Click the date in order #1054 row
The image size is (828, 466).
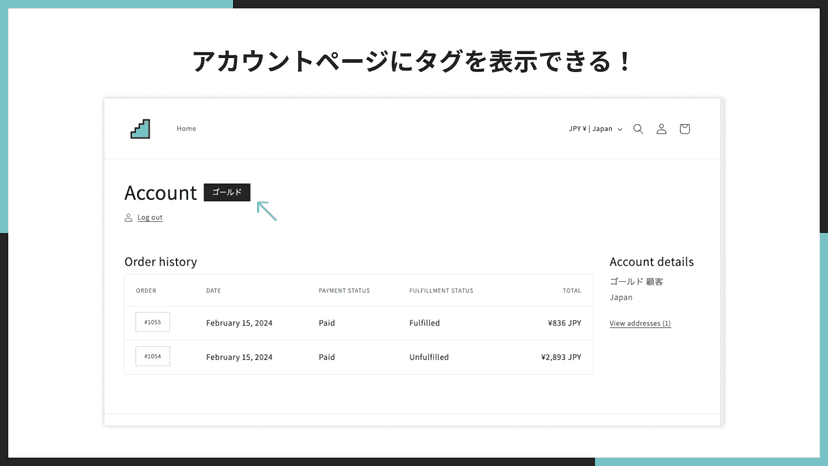[239, 357]
